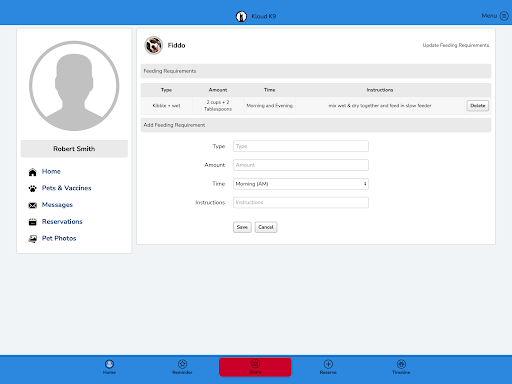Open Pet Photos sidebar link

point(59,238)
